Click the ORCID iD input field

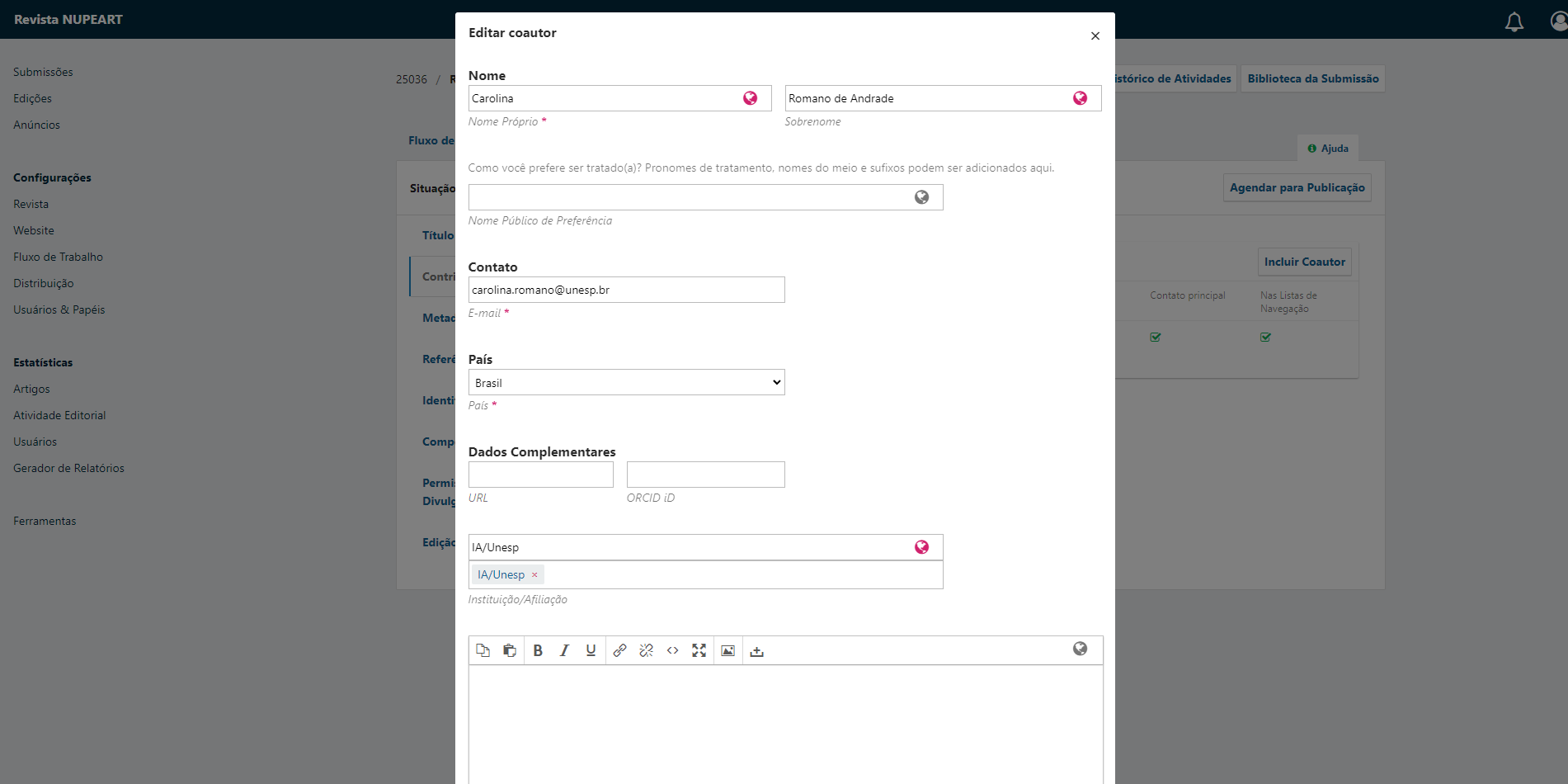[705, 475]
